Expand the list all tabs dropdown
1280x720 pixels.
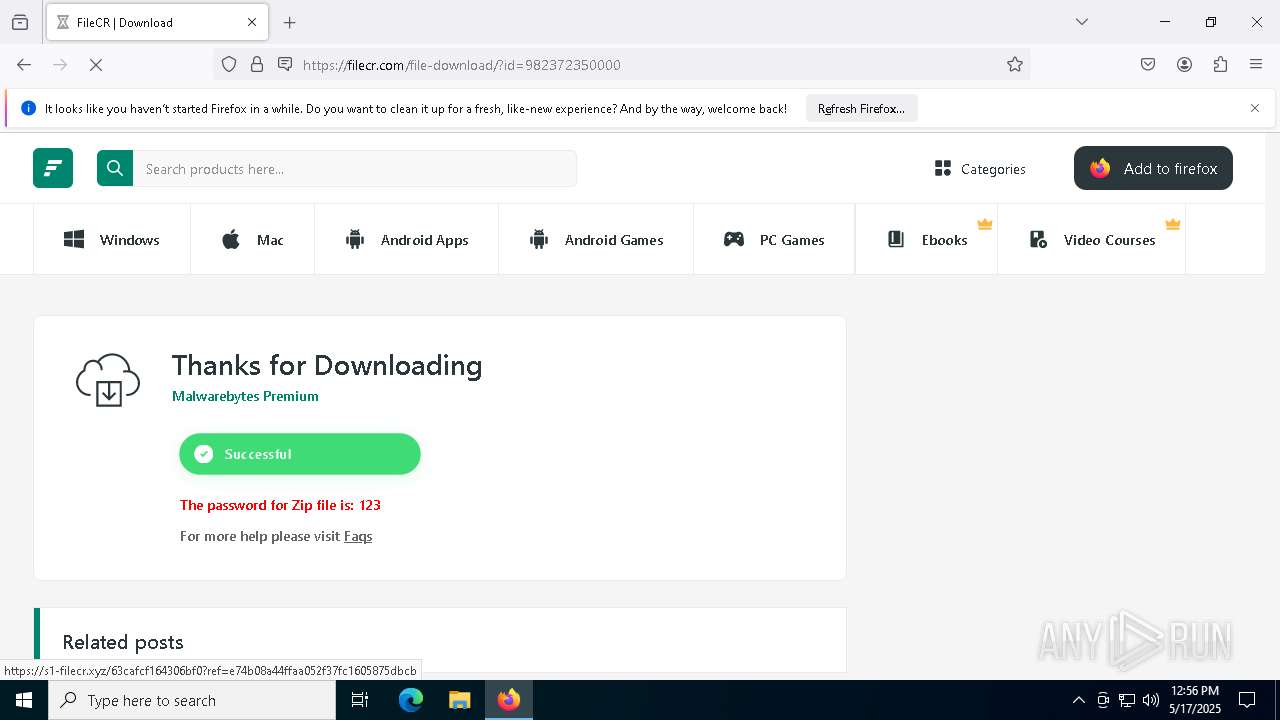(1081, 22)
